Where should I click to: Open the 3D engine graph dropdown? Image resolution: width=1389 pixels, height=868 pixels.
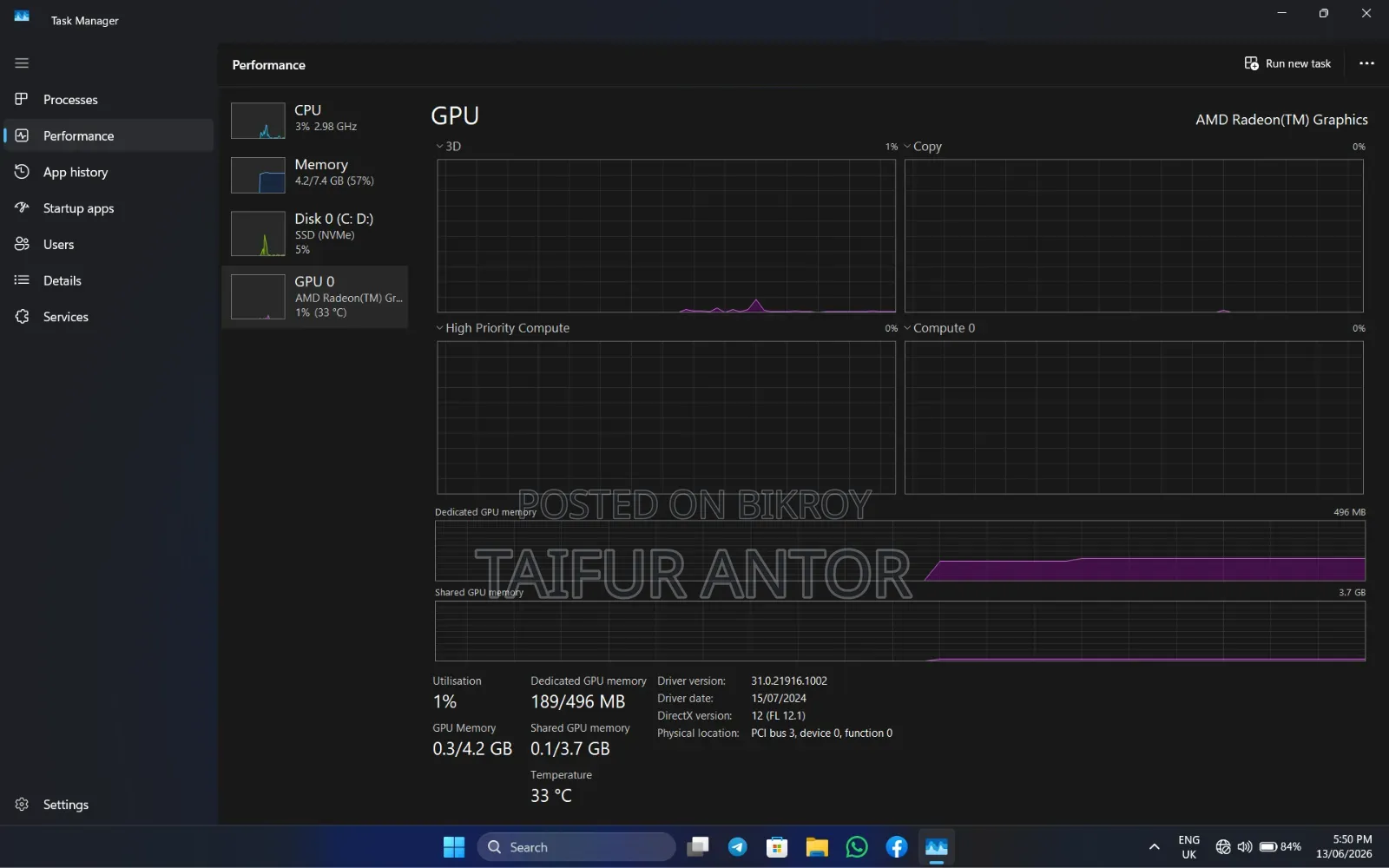coord(449,147)
